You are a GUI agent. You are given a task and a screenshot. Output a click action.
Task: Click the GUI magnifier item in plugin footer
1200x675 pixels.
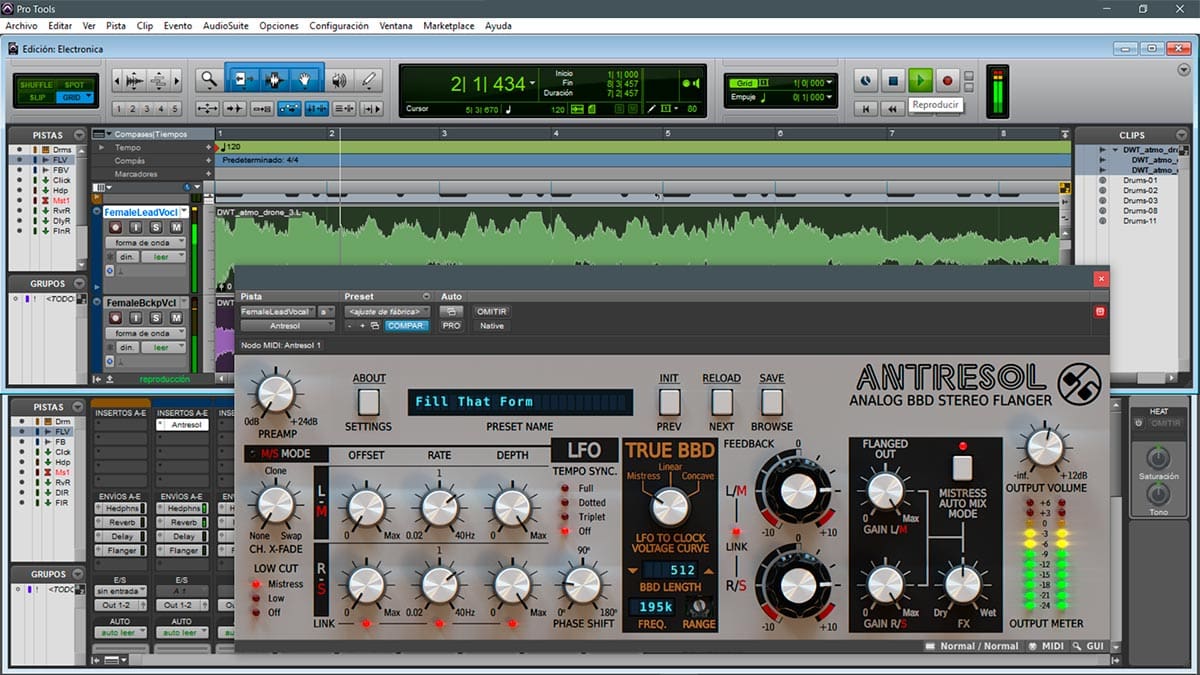pos(1089,646)
